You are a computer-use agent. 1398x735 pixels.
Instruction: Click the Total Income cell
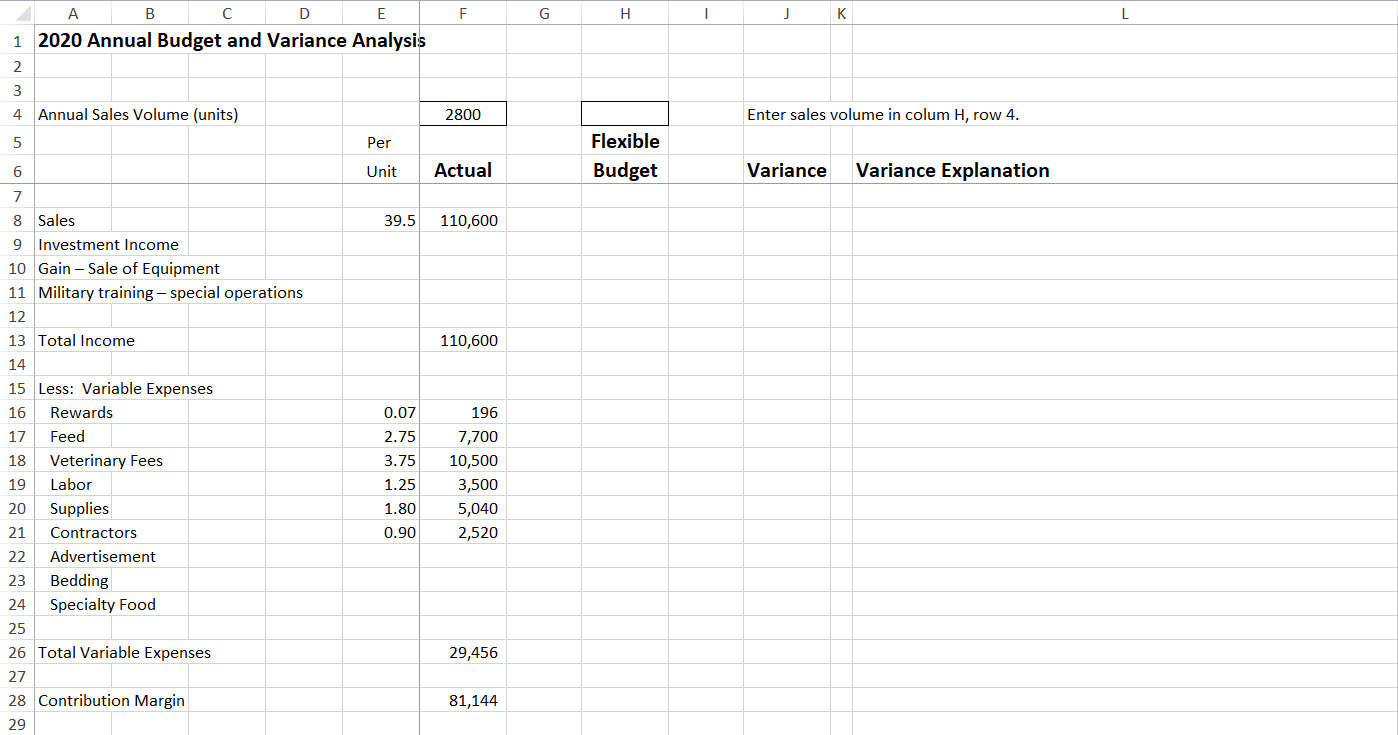pyautogui.click(x=72, y=340)
